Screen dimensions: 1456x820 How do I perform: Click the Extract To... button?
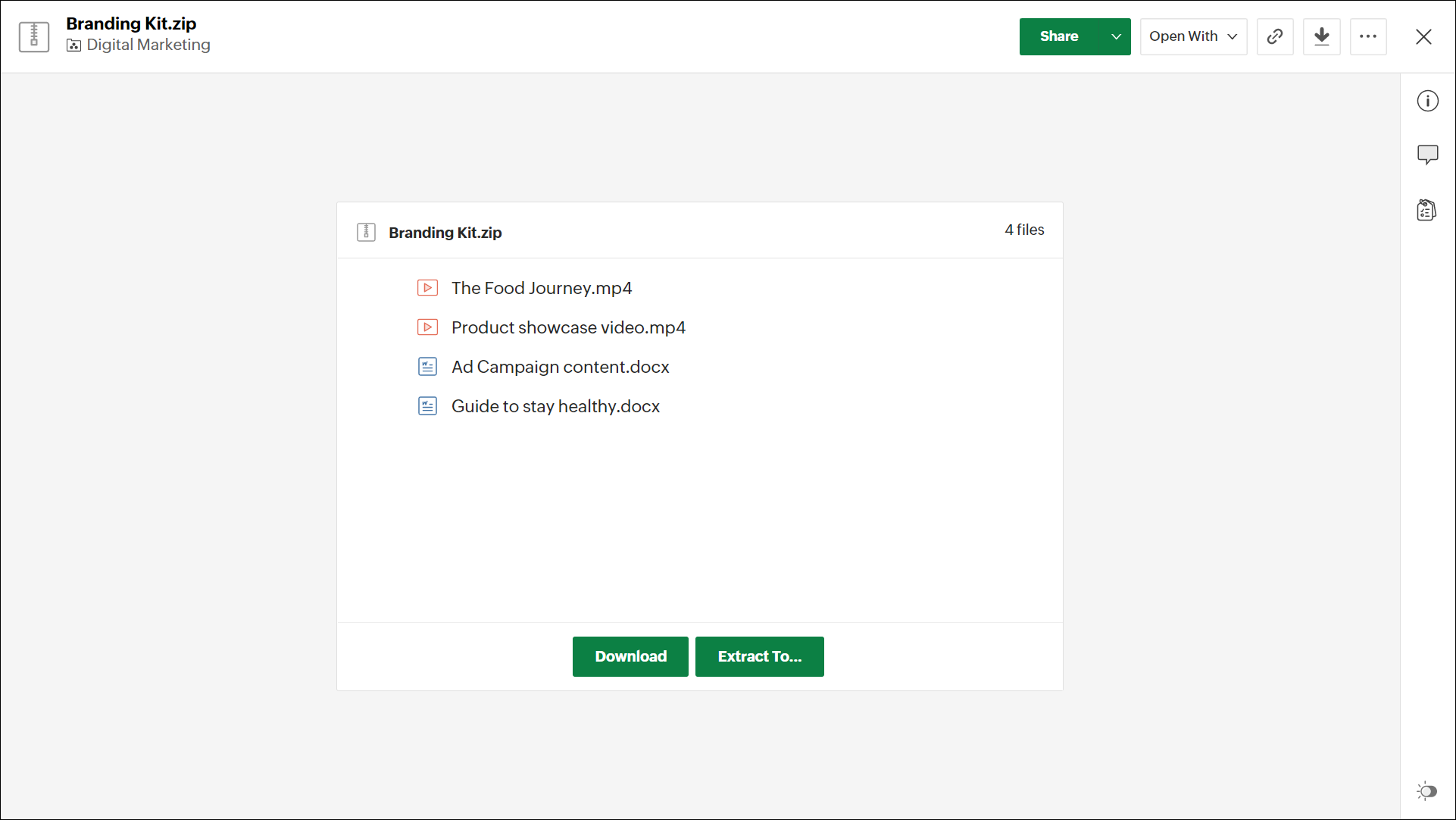pyautogui.click(x=759, y=656)
